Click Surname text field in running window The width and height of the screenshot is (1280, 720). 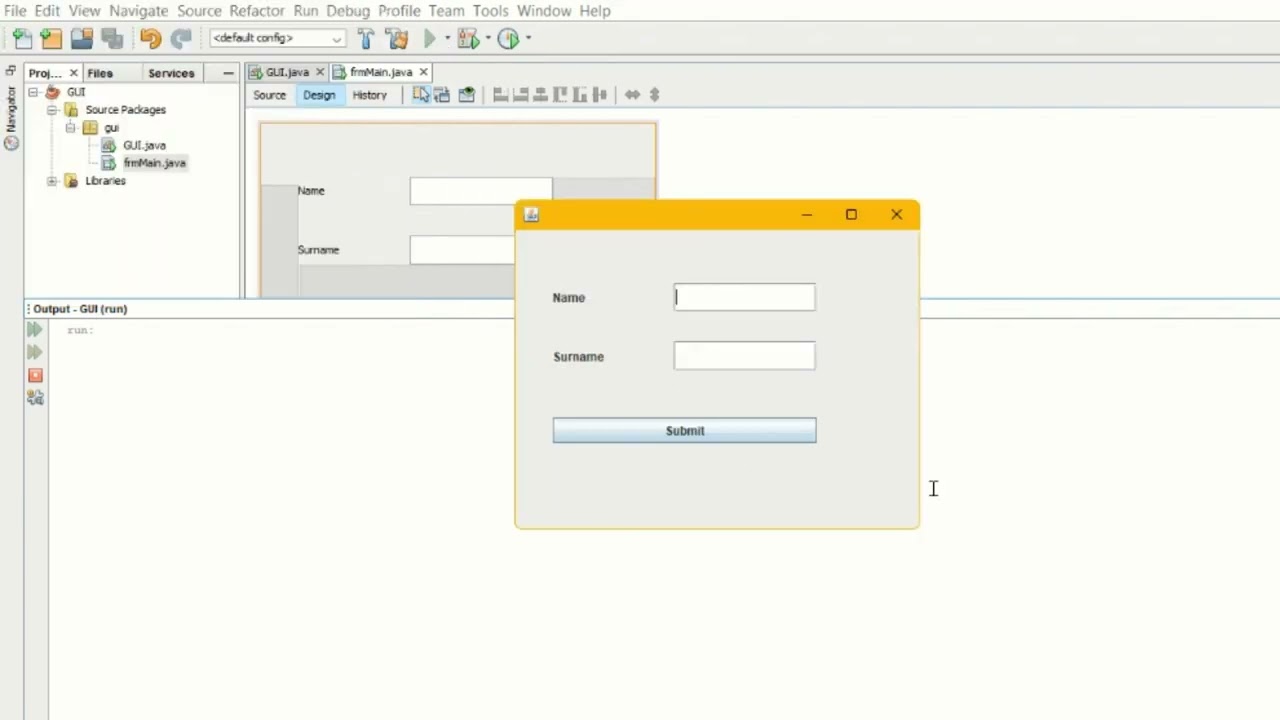pyautogui.click(x=744, y=356)
